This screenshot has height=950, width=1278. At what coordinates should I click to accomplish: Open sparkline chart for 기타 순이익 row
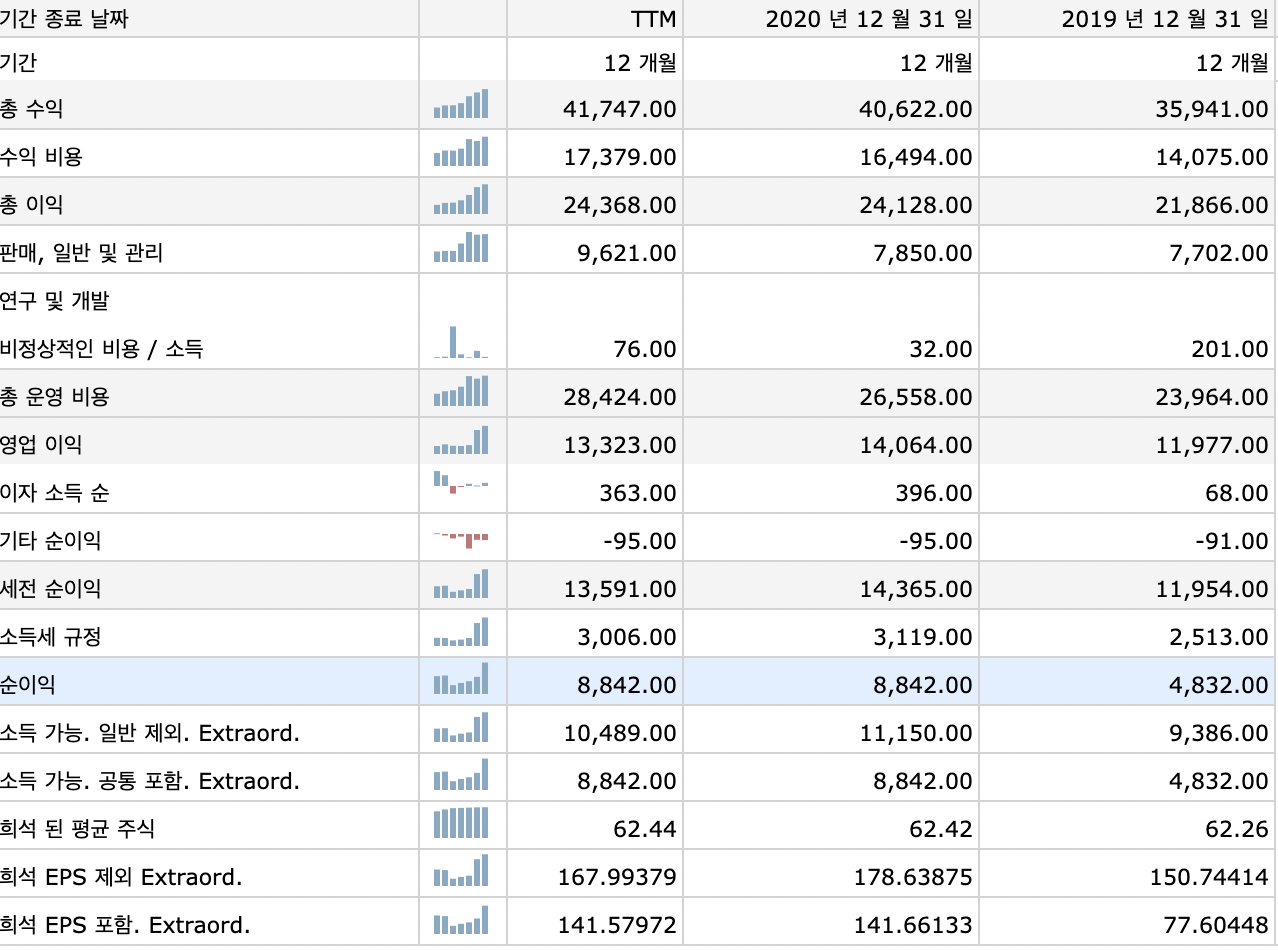pos(461,540)
